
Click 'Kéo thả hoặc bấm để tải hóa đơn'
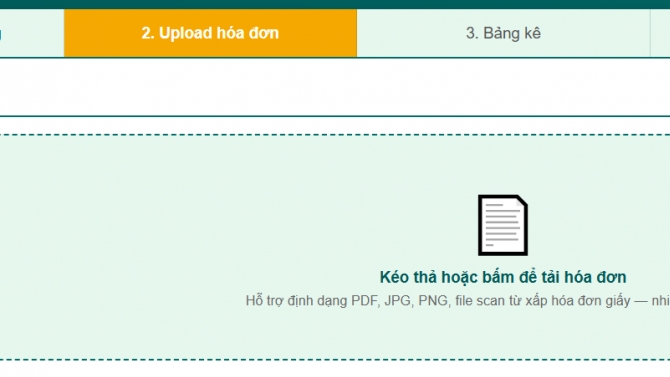[503, 277]
